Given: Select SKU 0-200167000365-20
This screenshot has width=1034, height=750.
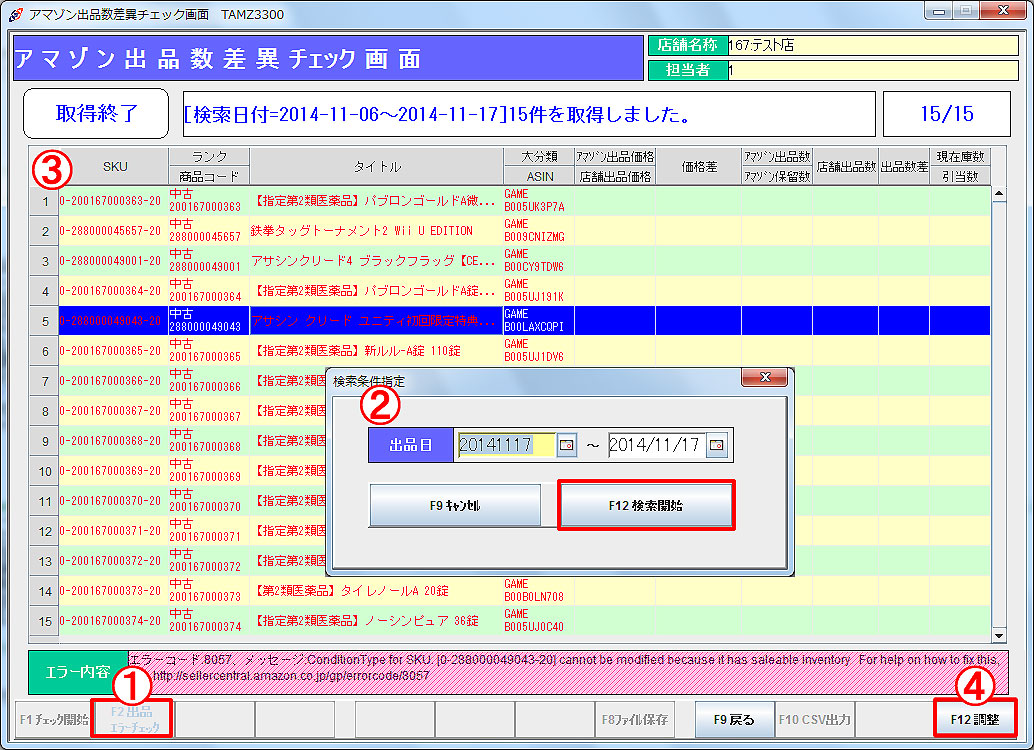Looking at the screenshot, I should click(x=111, y=351).
